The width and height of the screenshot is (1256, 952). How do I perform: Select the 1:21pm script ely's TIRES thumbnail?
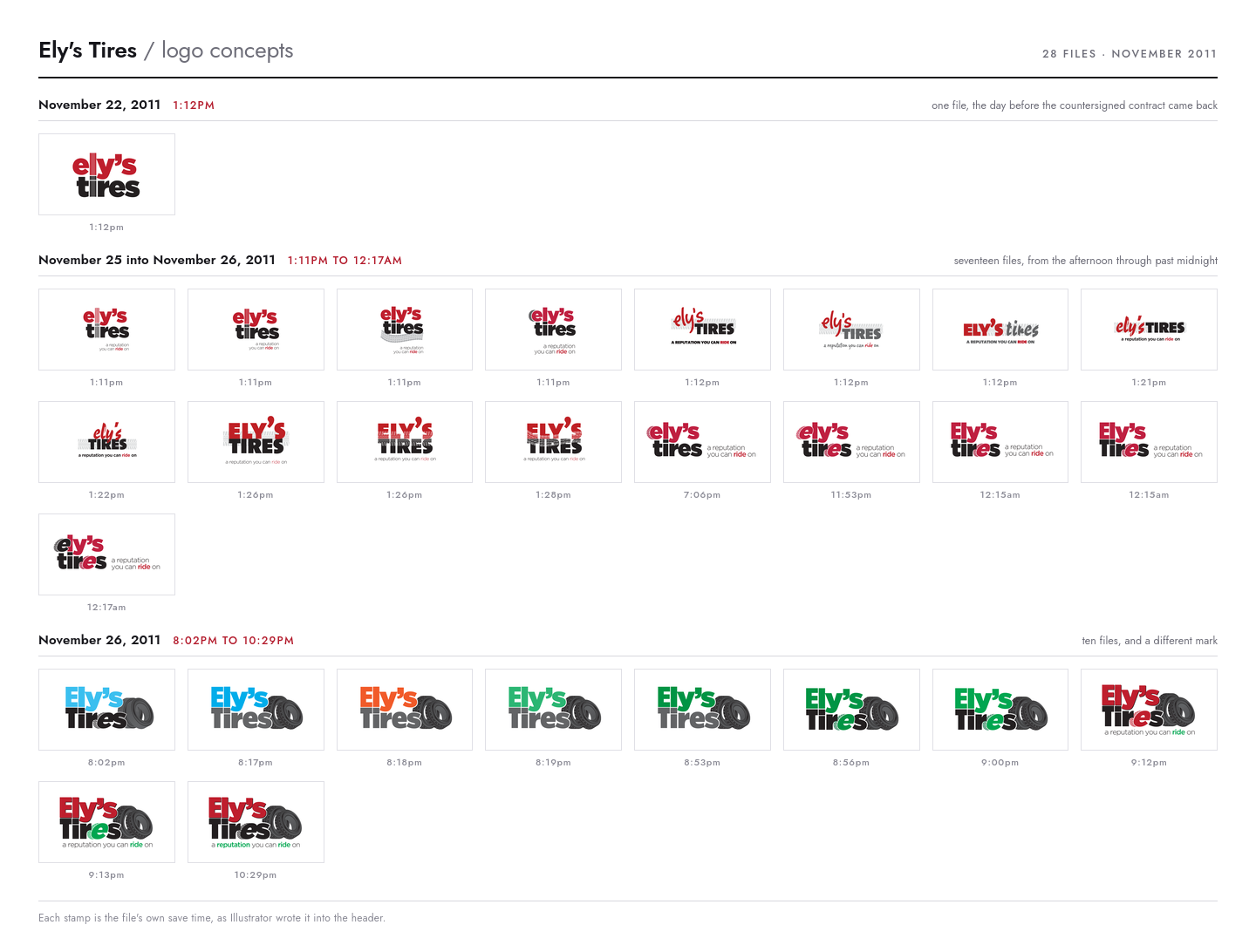click(1149, 330)
